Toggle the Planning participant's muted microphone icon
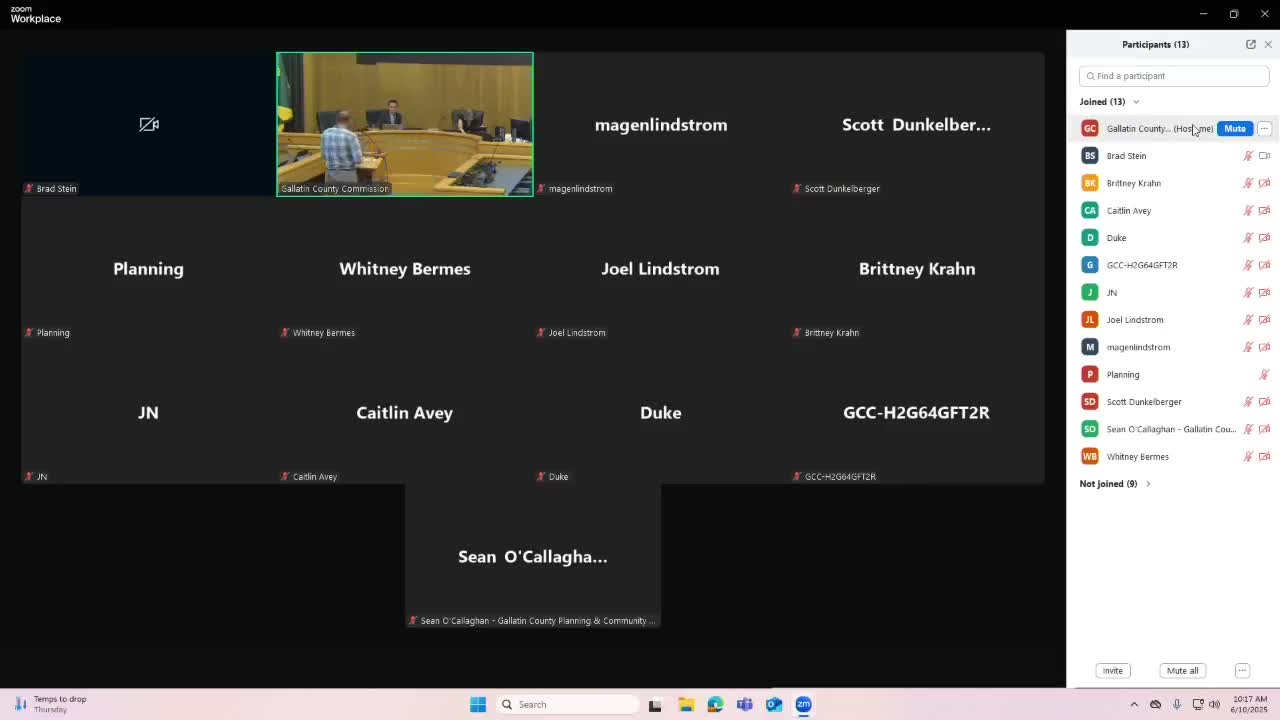 point(1264,375)
